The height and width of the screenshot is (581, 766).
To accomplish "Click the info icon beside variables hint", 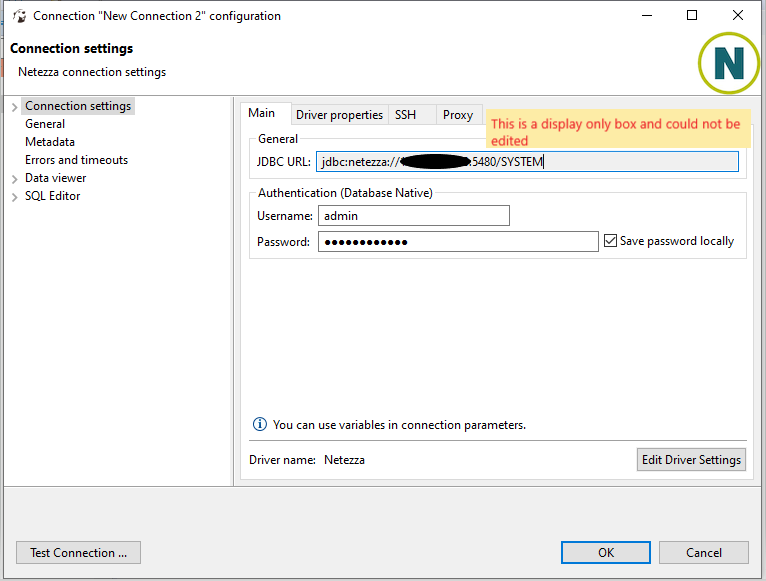I will pos(259,424).
